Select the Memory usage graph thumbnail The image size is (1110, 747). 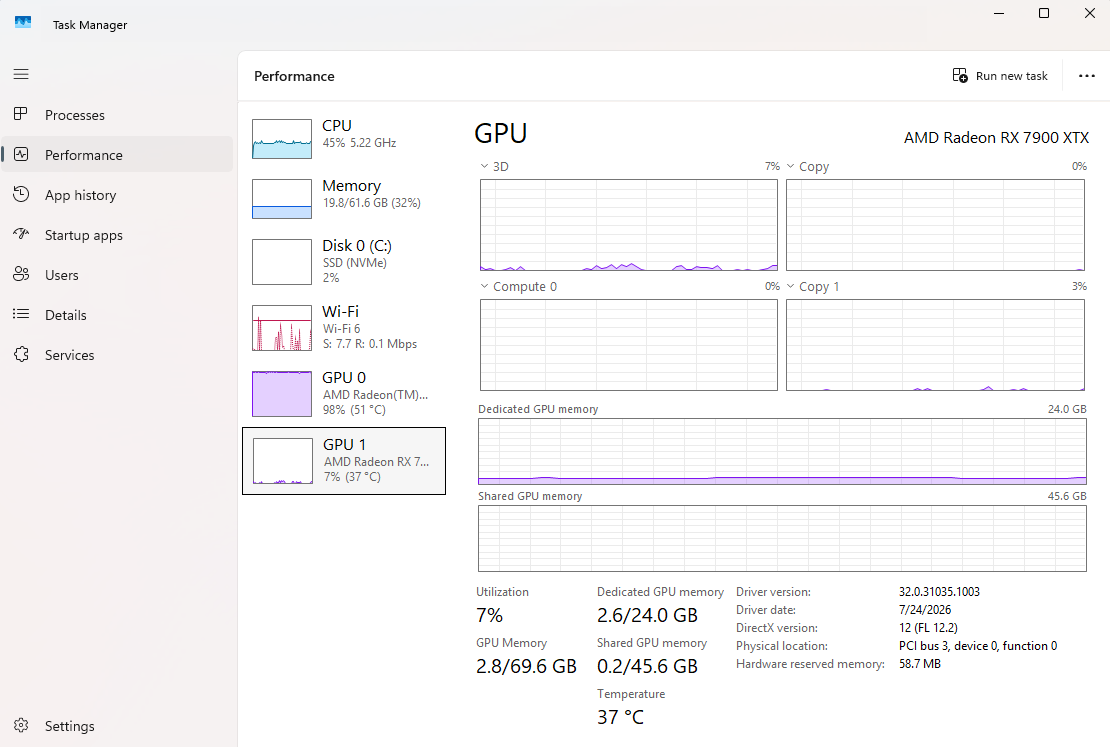pyautogui.click(x=282, y=199)
